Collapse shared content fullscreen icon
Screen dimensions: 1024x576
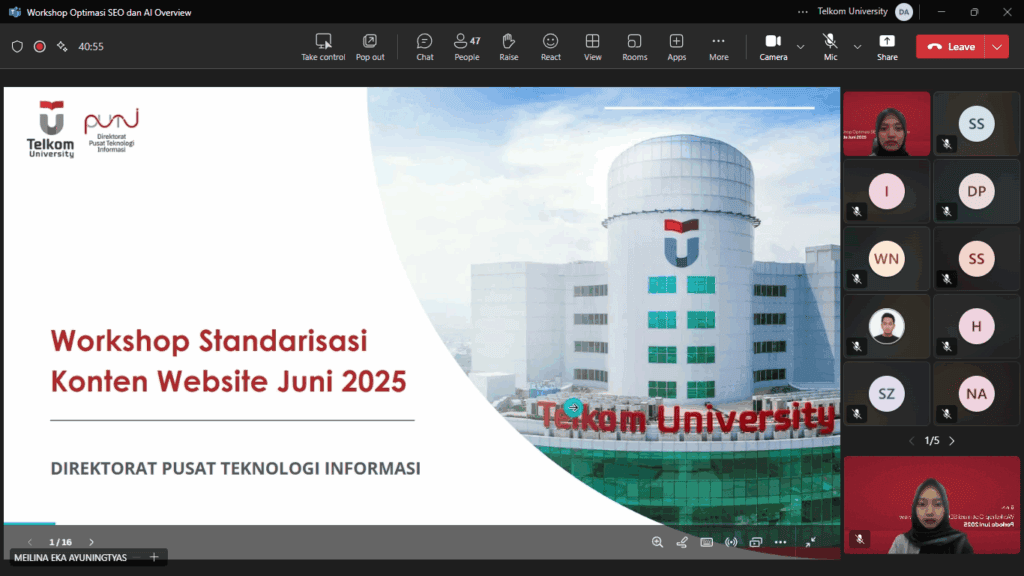click(x=810, y=542)
